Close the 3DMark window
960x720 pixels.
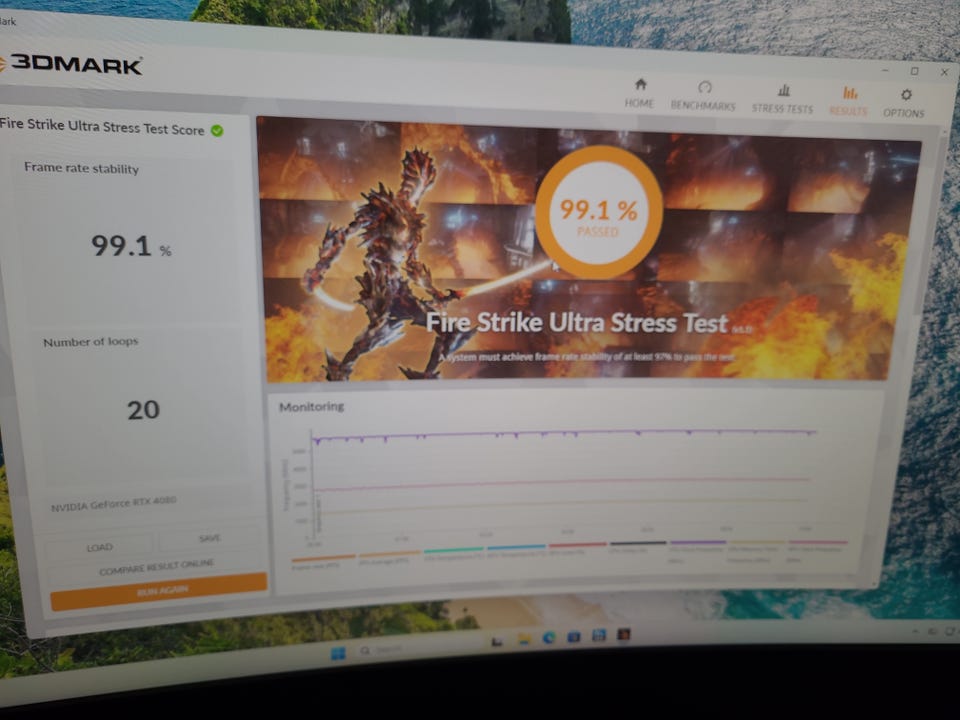click(x=945, y=72)
